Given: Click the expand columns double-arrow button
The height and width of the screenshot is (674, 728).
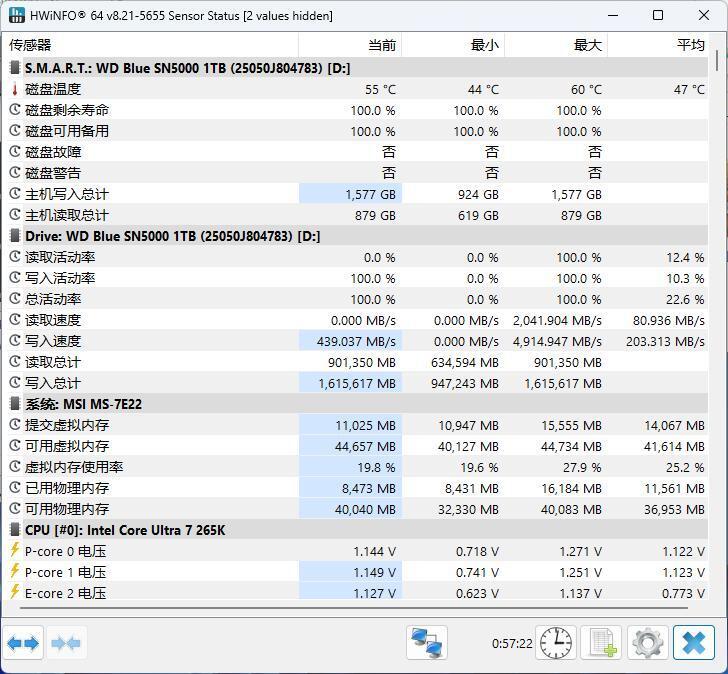Looking at the screenshot, I should pyautogui.click(x=23, y=643).
